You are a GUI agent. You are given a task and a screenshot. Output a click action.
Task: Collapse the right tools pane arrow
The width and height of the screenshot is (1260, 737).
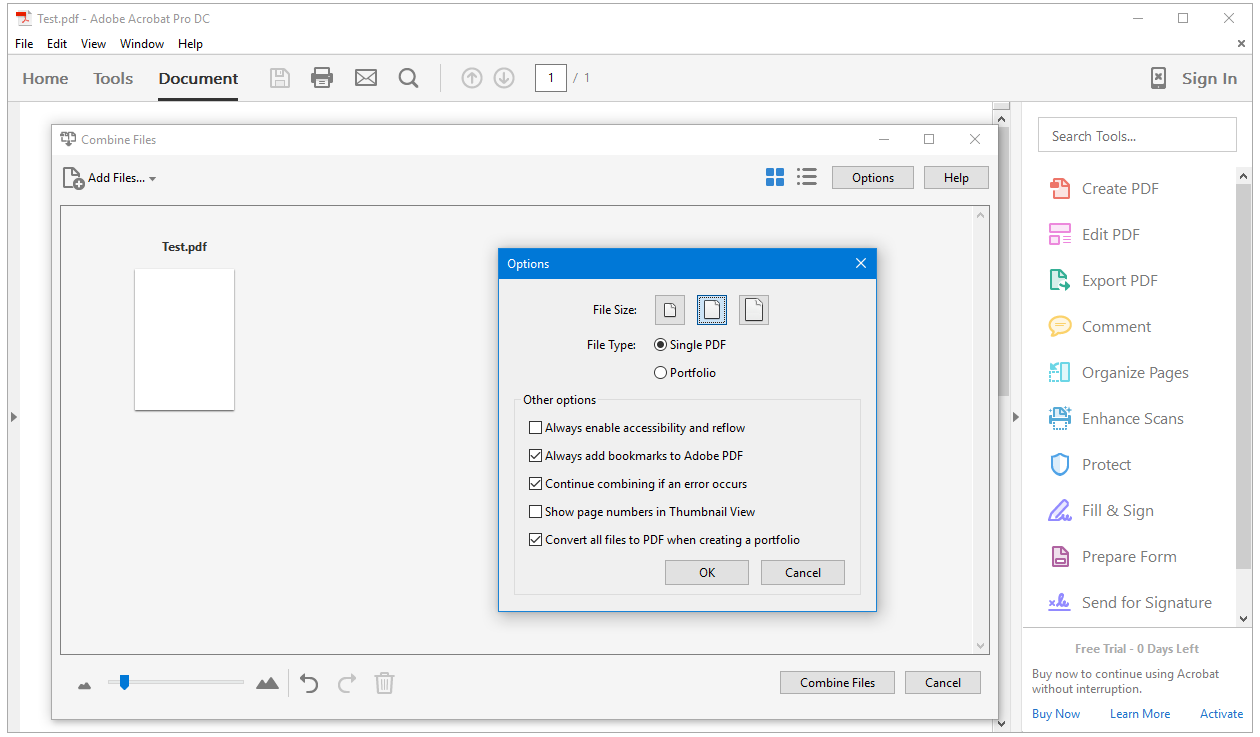pyautogui.click(x=1015, y=416)
